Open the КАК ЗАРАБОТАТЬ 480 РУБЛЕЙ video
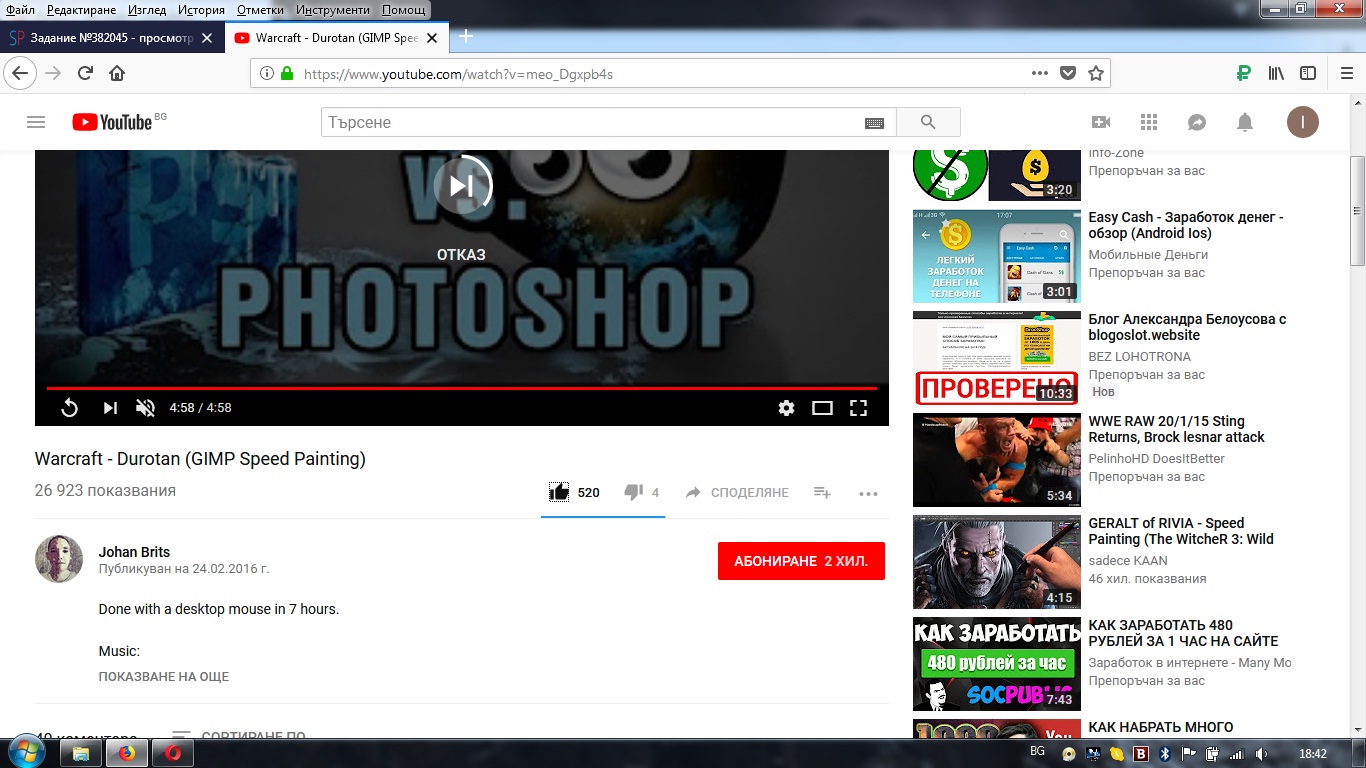This screenshot has width=1366, height=768. tap(1183, 633)
